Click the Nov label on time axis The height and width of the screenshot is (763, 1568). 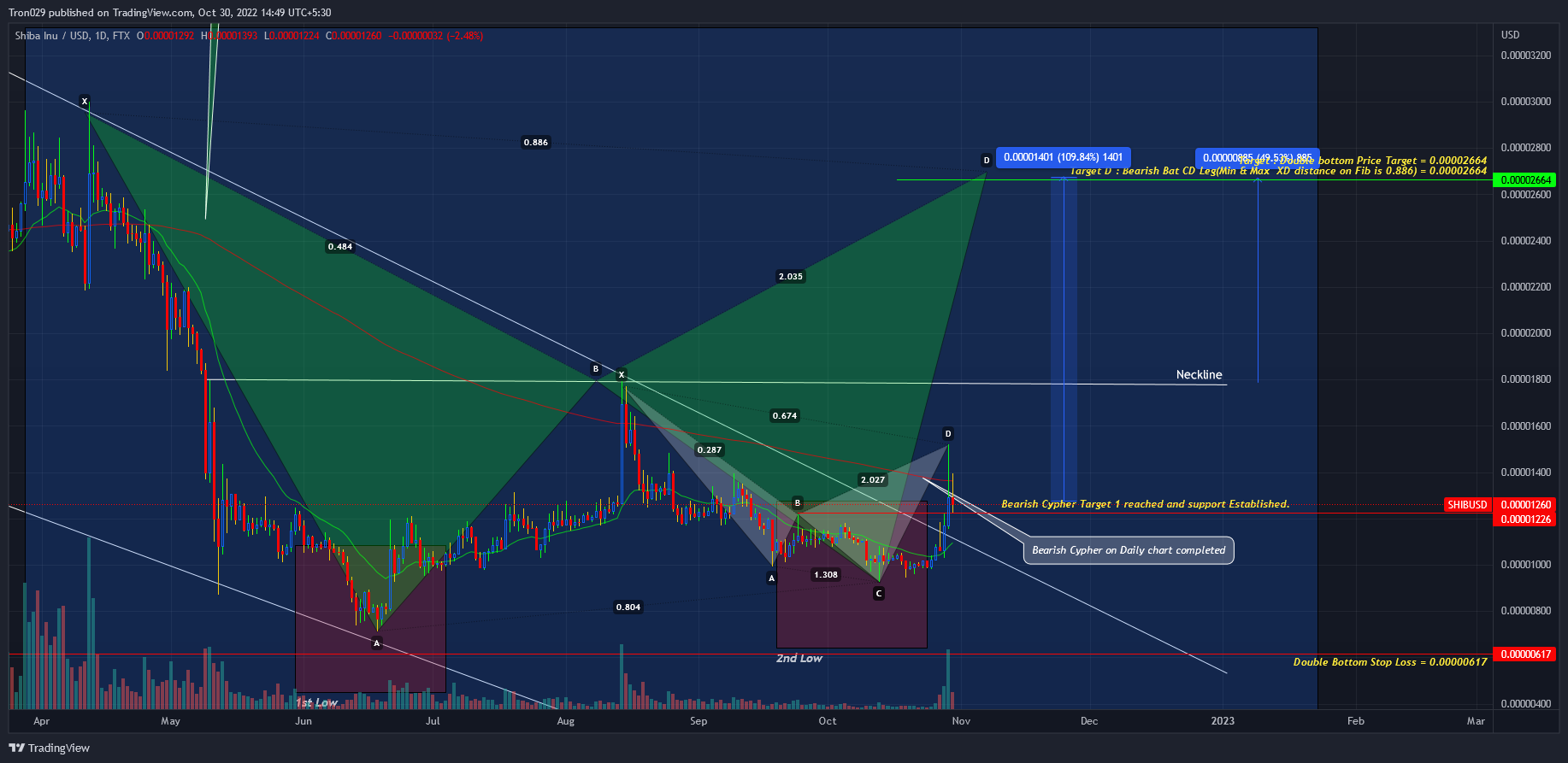click(961, 721)
